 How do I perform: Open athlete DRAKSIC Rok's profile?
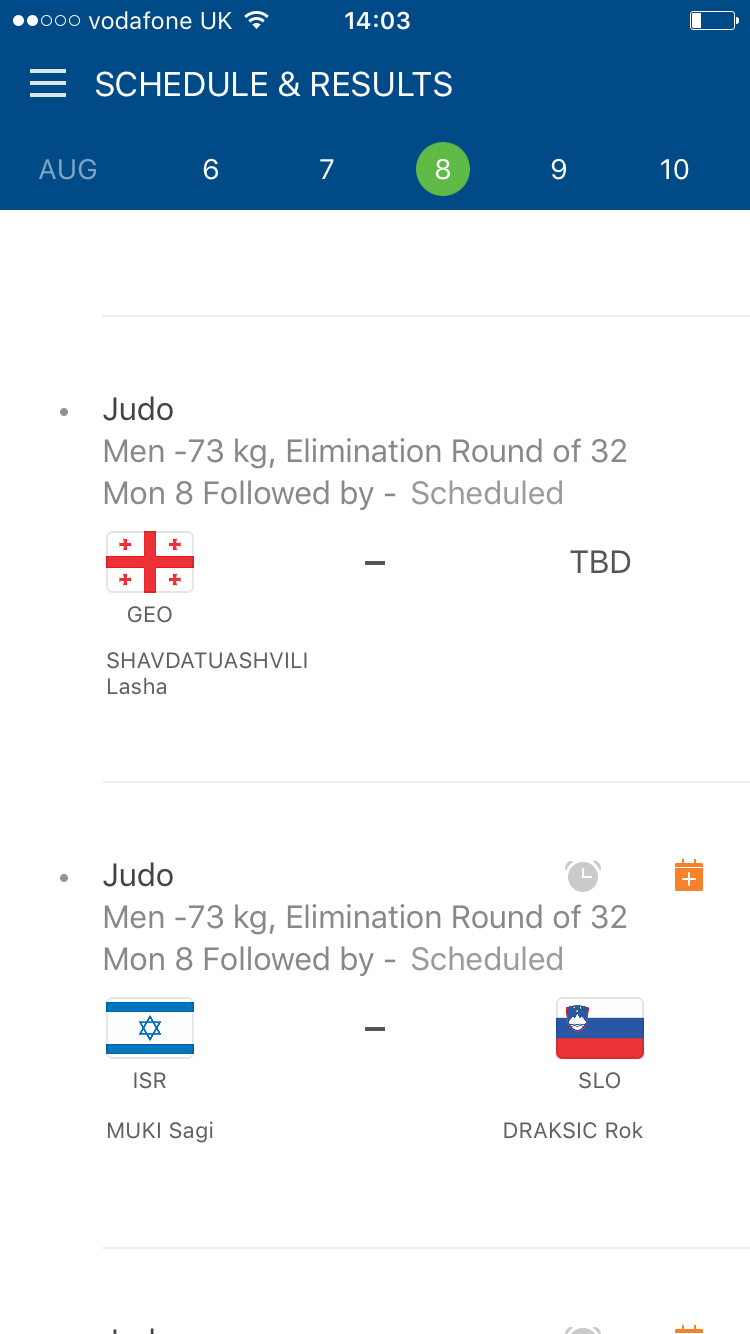click(573, 1131)
